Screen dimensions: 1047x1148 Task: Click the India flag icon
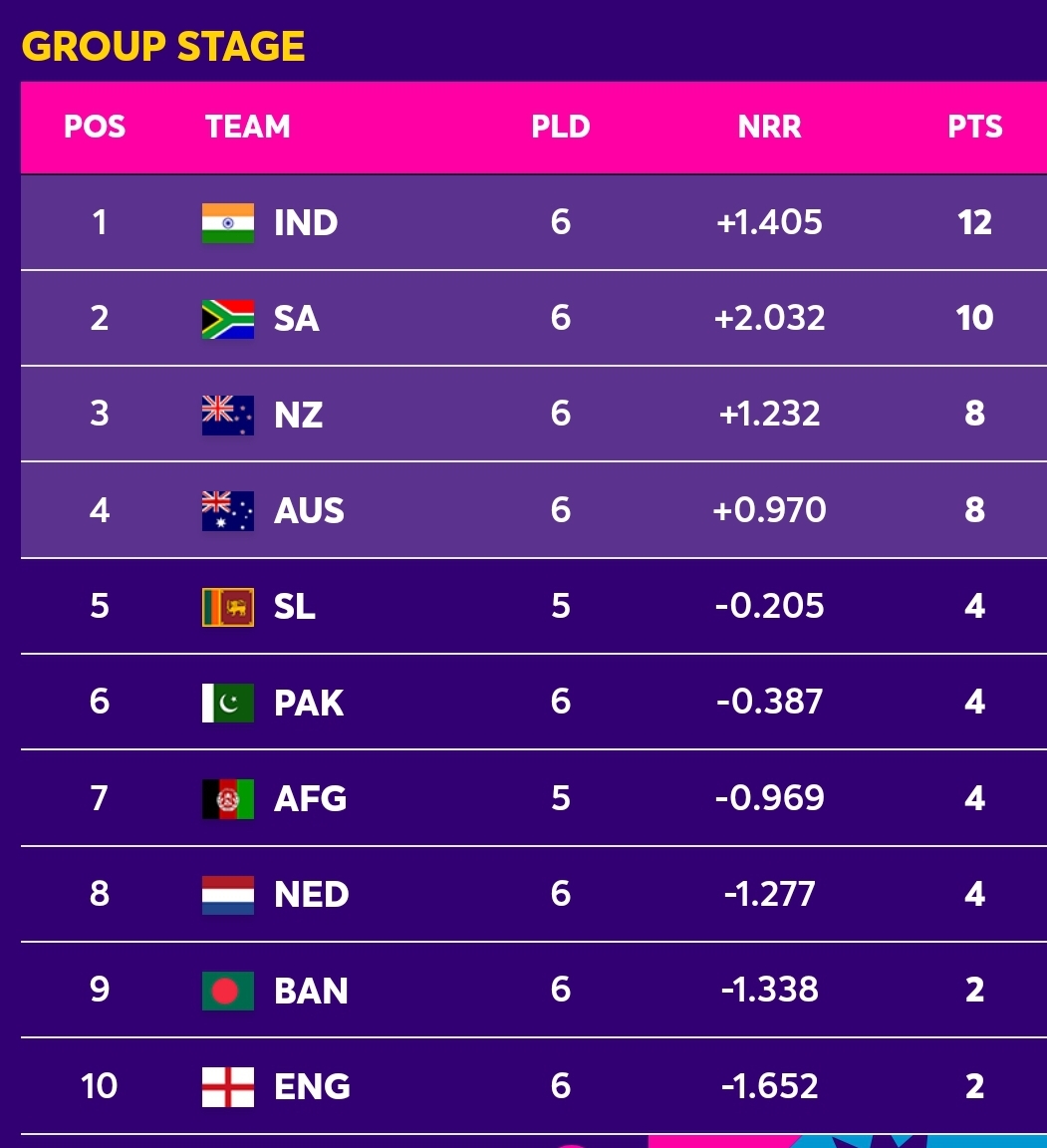point(227,222)
